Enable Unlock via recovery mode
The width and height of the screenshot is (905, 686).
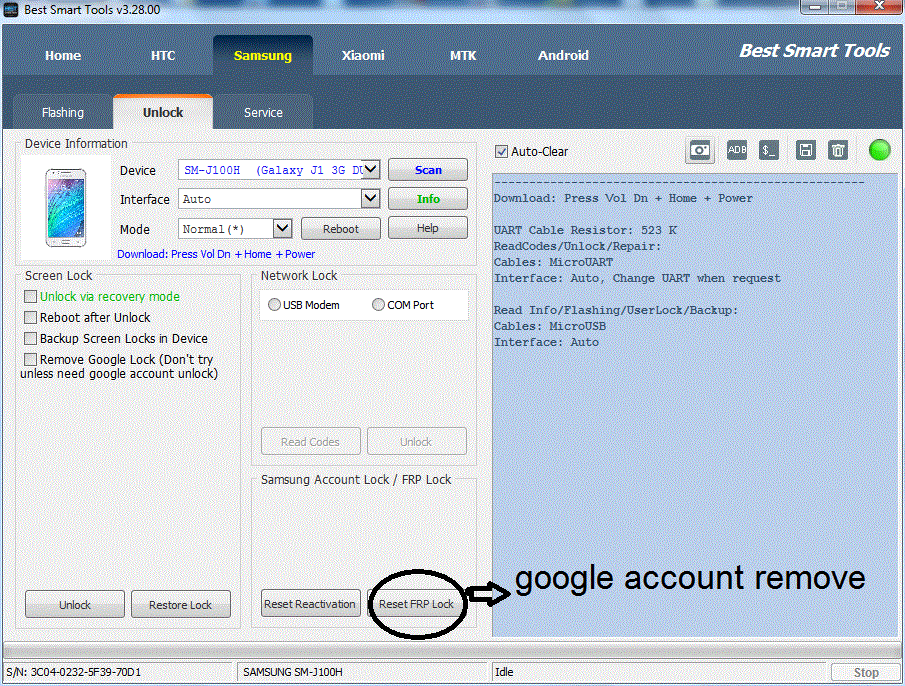(x=31, y=297)
